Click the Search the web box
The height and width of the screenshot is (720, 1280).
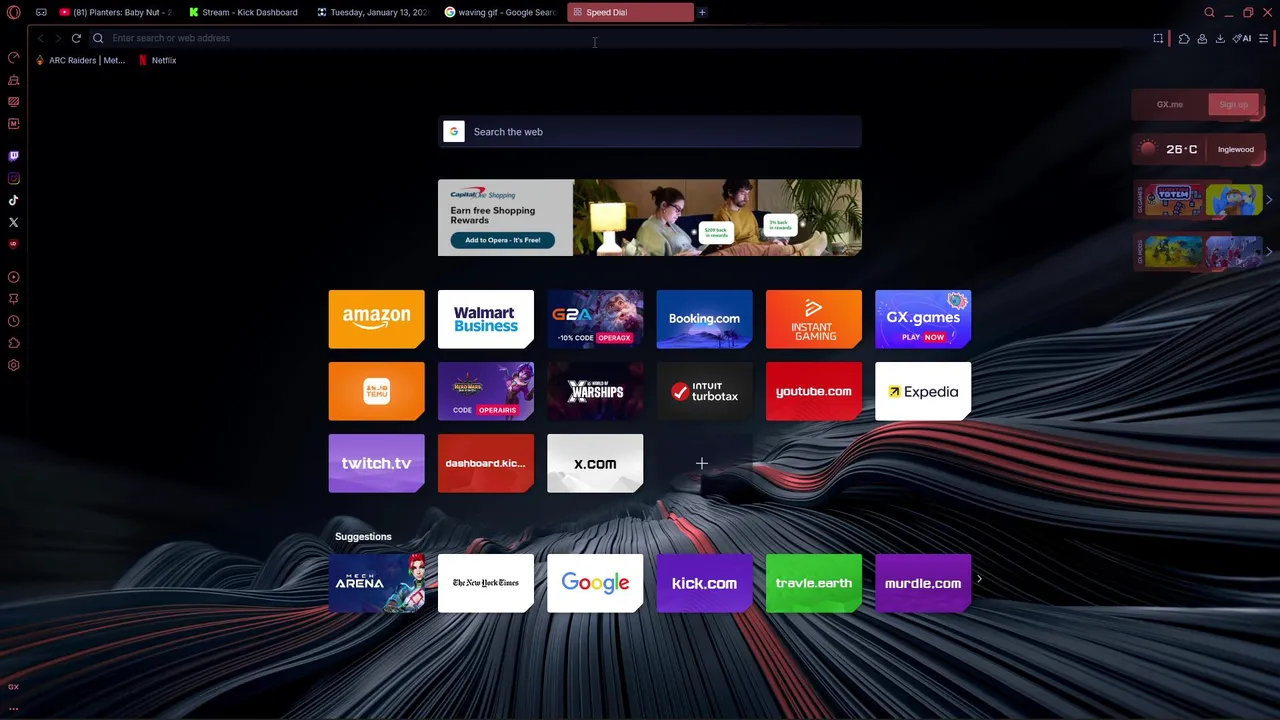tap(649, 131)
